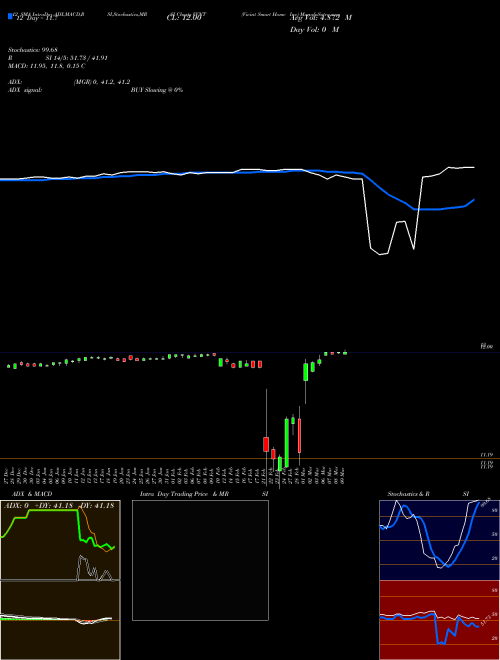The width and height of the screenshot is (500, 660).
Task: Select the (MGR) 0, 41.2, 41.2 ADX values
Action: (x=102, y=82)
